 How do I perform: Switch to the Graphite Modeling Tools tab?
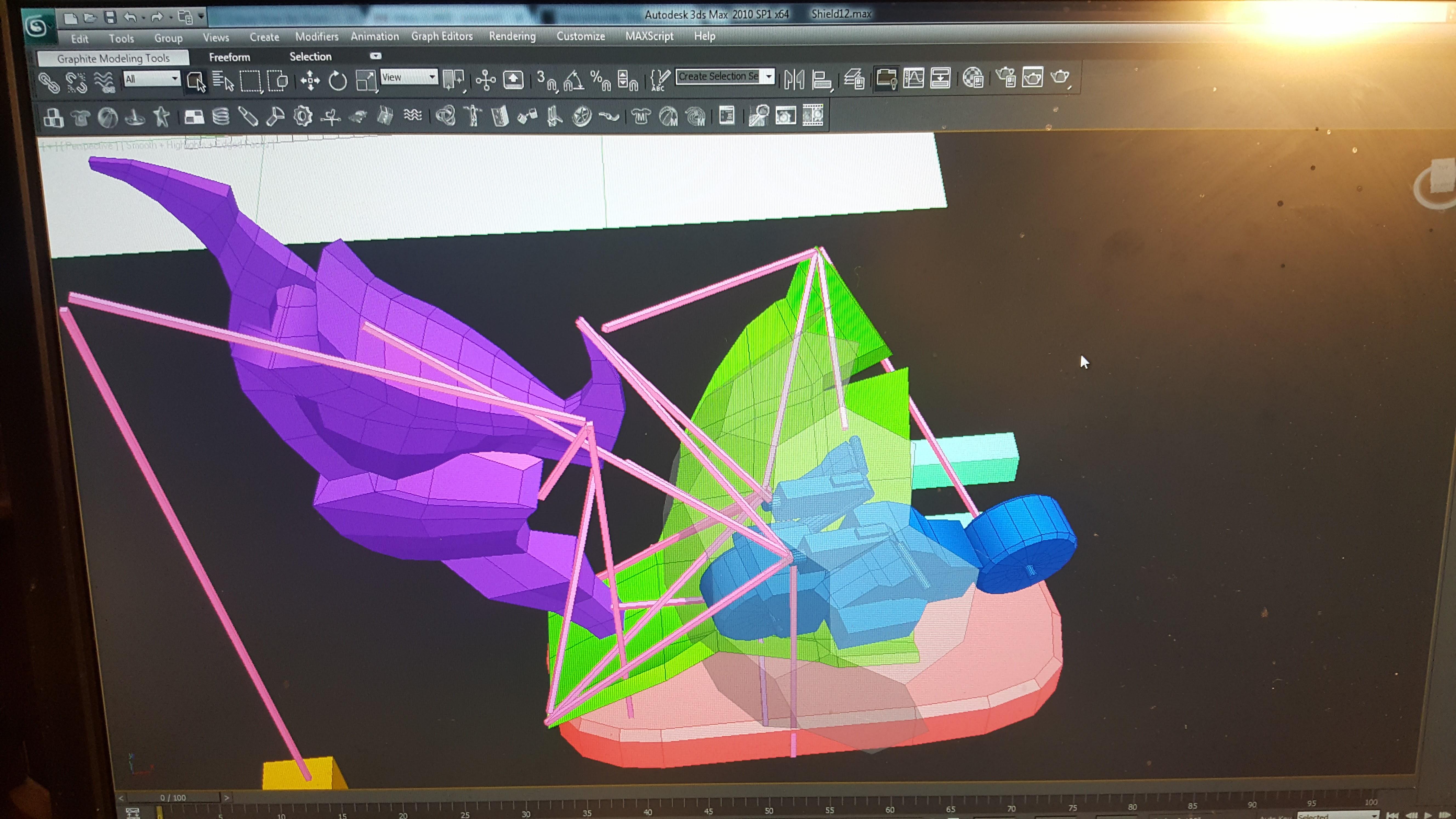click(x=113, y=58)
